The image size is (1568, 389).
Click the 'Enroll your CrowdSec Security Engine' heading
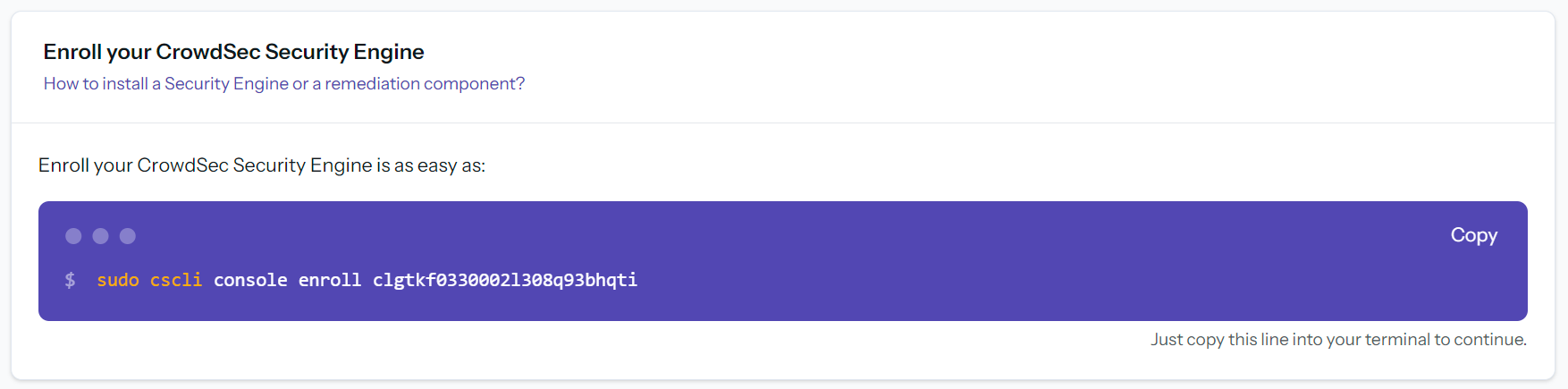[233, 52]
